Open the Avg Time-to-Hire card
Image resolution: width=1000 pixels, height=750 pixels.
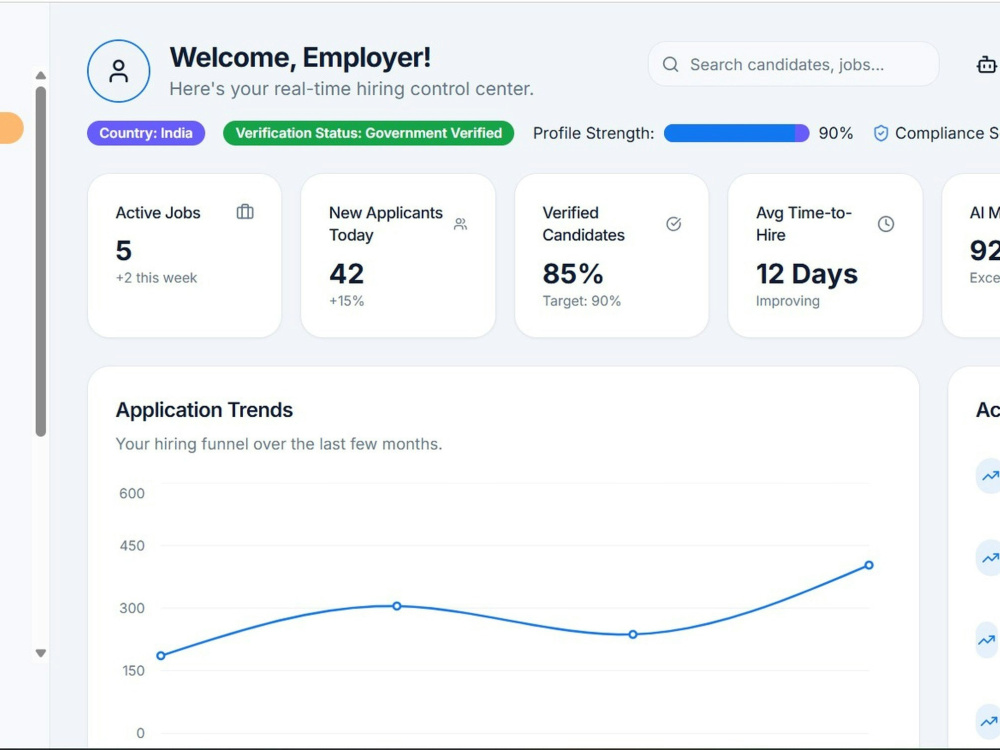click(x=825, y=256)
